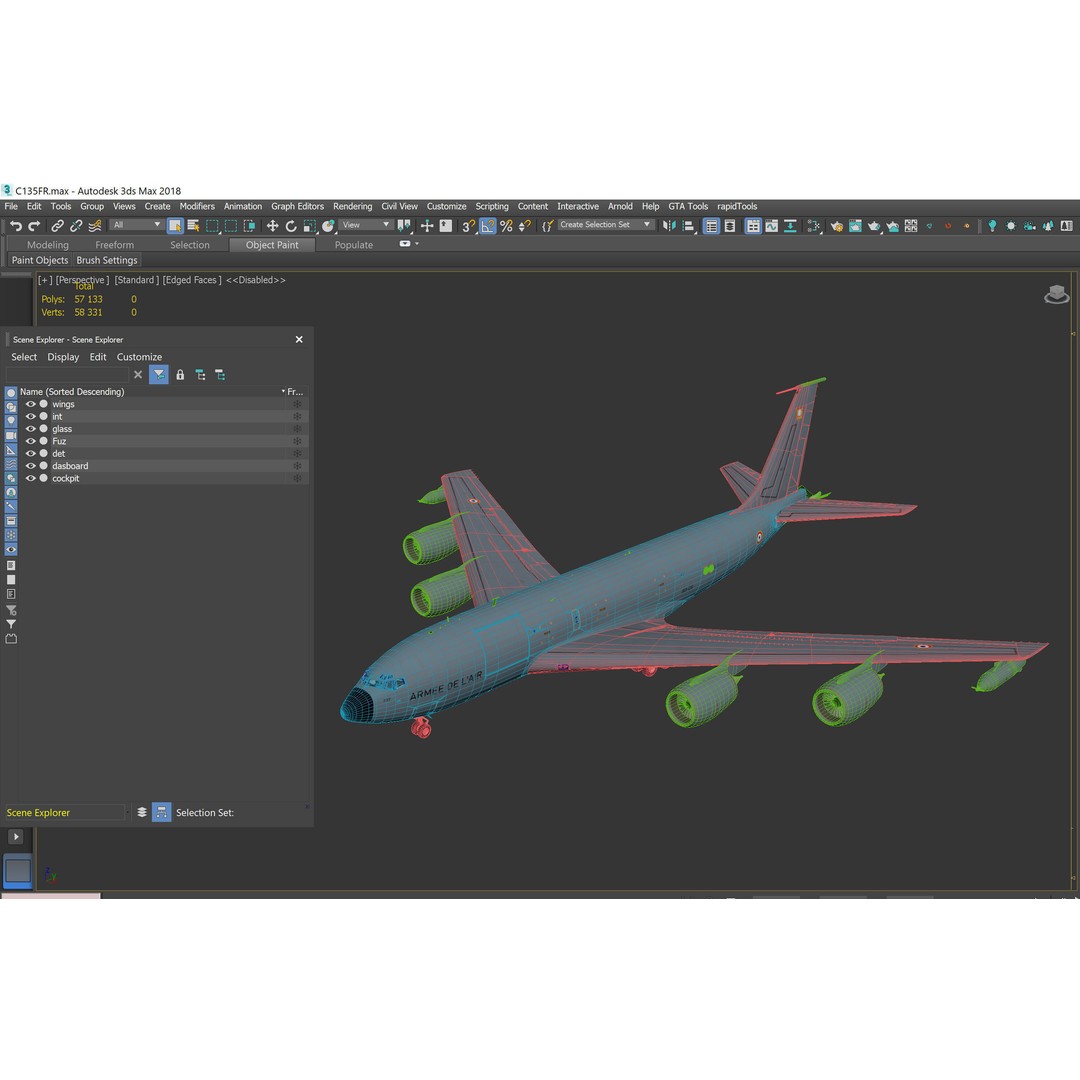Image resolution: width=1080 pixels, height=1080 pixels.
Task: Open Scene Explorer's Display menu
Action: pyautogui.click(x=63, y=357)
